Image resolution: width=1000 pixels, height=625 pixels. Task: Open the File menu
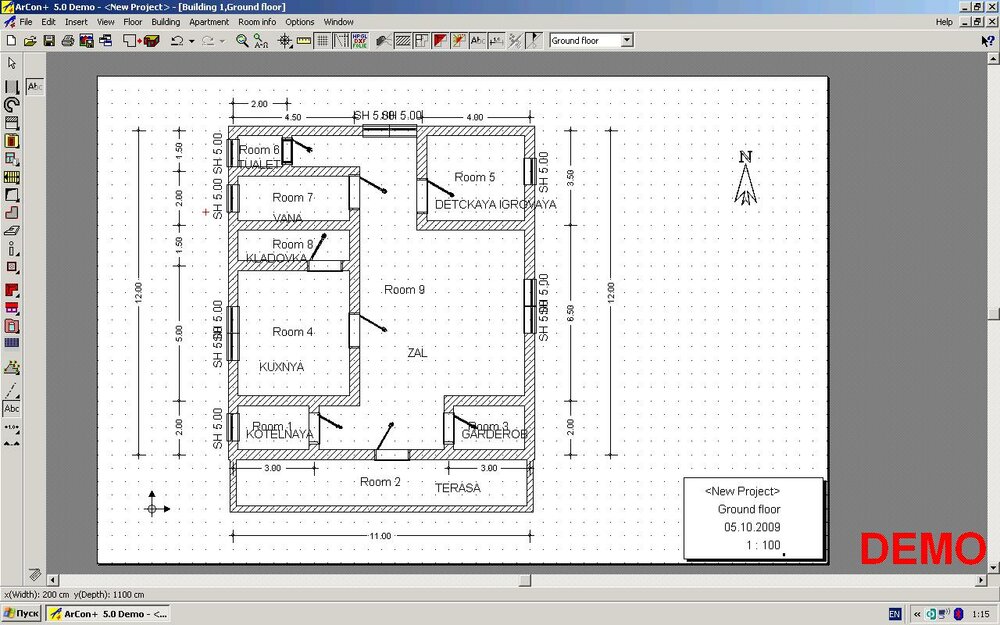26,22
